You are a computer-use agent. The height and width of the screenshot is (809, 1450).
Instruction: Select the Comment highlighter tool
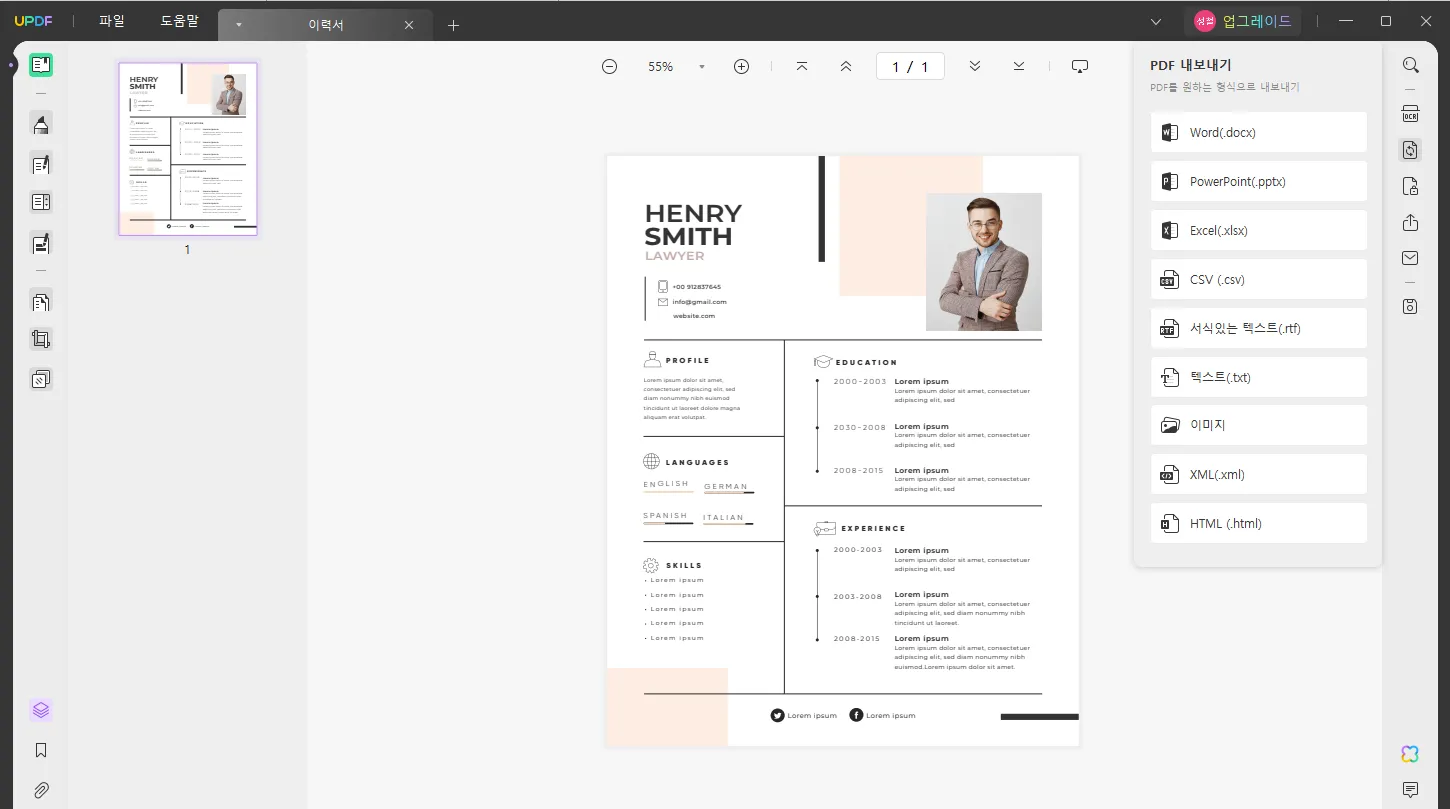pos(41,124)
